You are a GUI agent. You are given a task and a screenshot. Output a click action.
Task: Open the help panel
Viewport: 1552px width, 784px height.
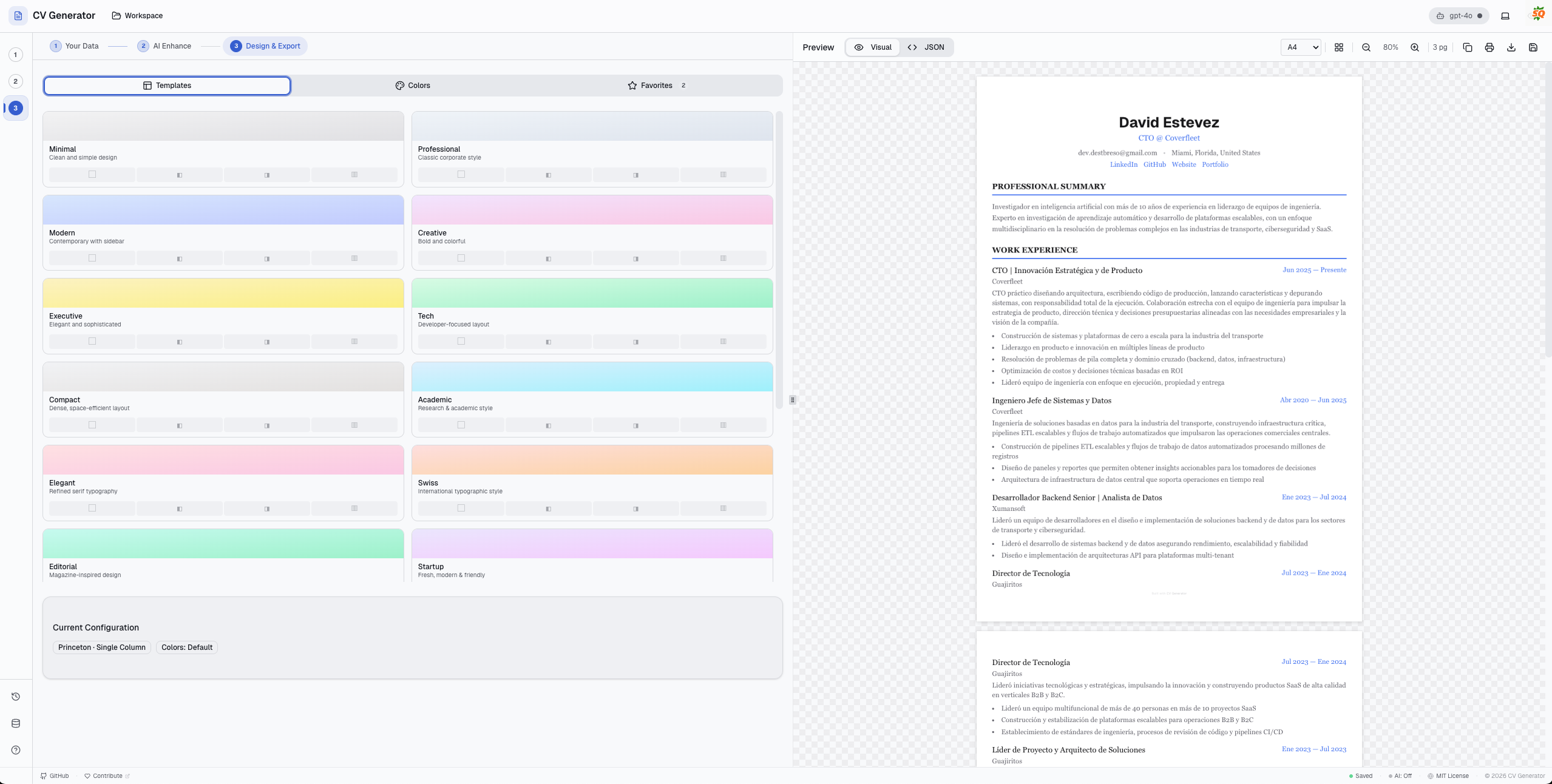tap(15, 749)
